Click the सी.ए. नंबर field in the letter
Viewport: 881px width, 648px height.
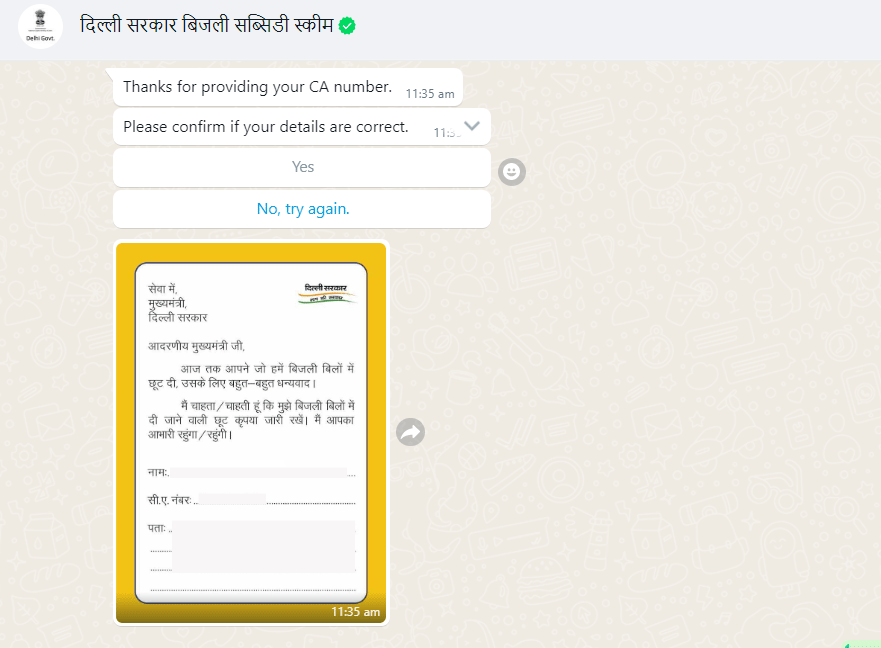pyautogui.click(x=251, y=500)
